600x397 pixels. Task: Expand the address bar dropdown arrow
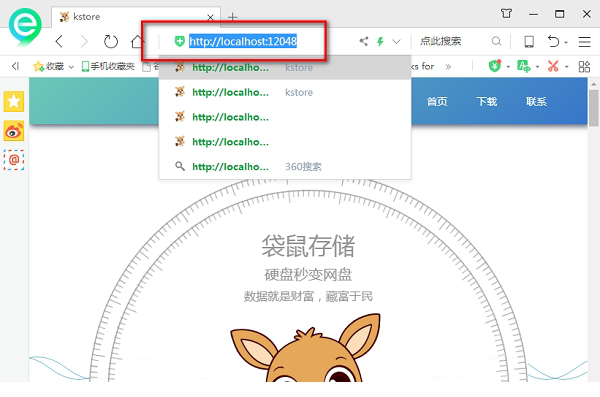(x=396, y=41)
